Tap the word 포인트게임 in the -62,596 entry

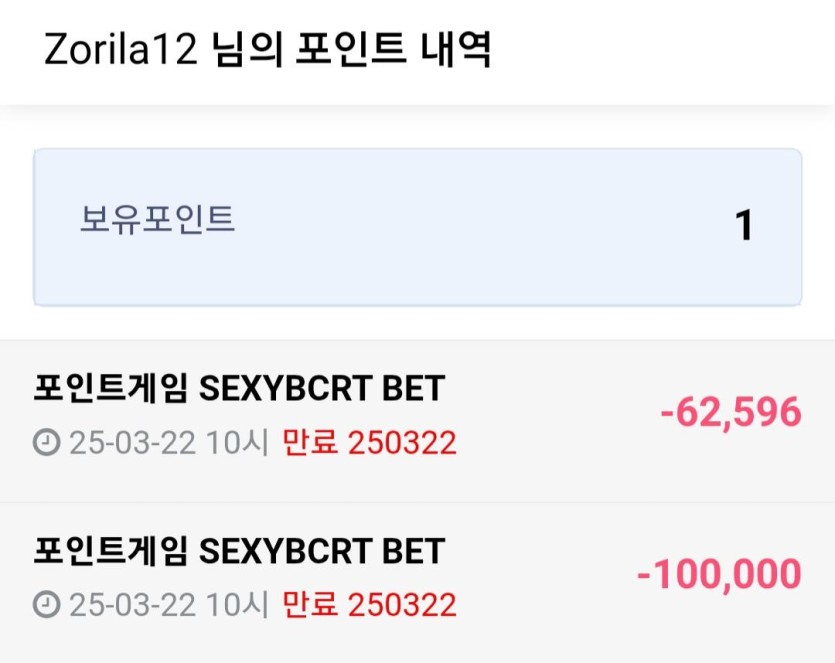coord(110,389)
